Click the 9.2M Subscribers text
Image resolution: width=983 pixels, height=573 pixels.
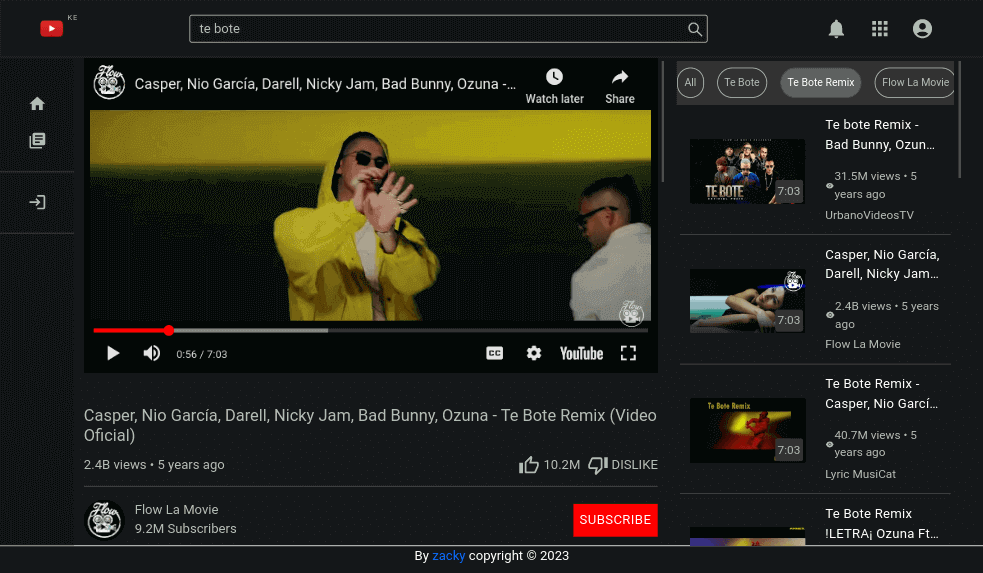point(185,528)
